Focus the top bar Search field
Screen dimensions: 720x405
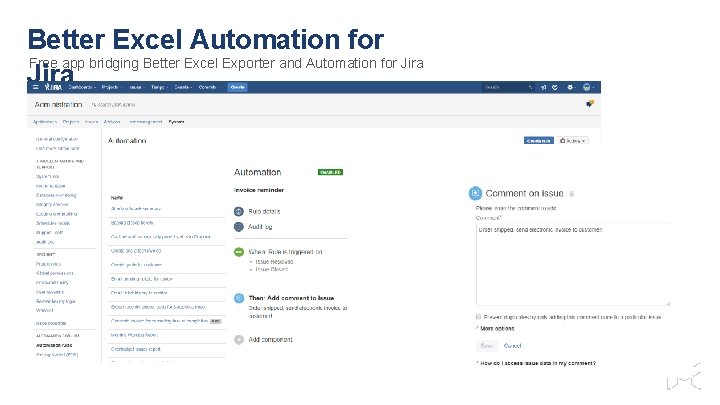click(x=508, y=87)
